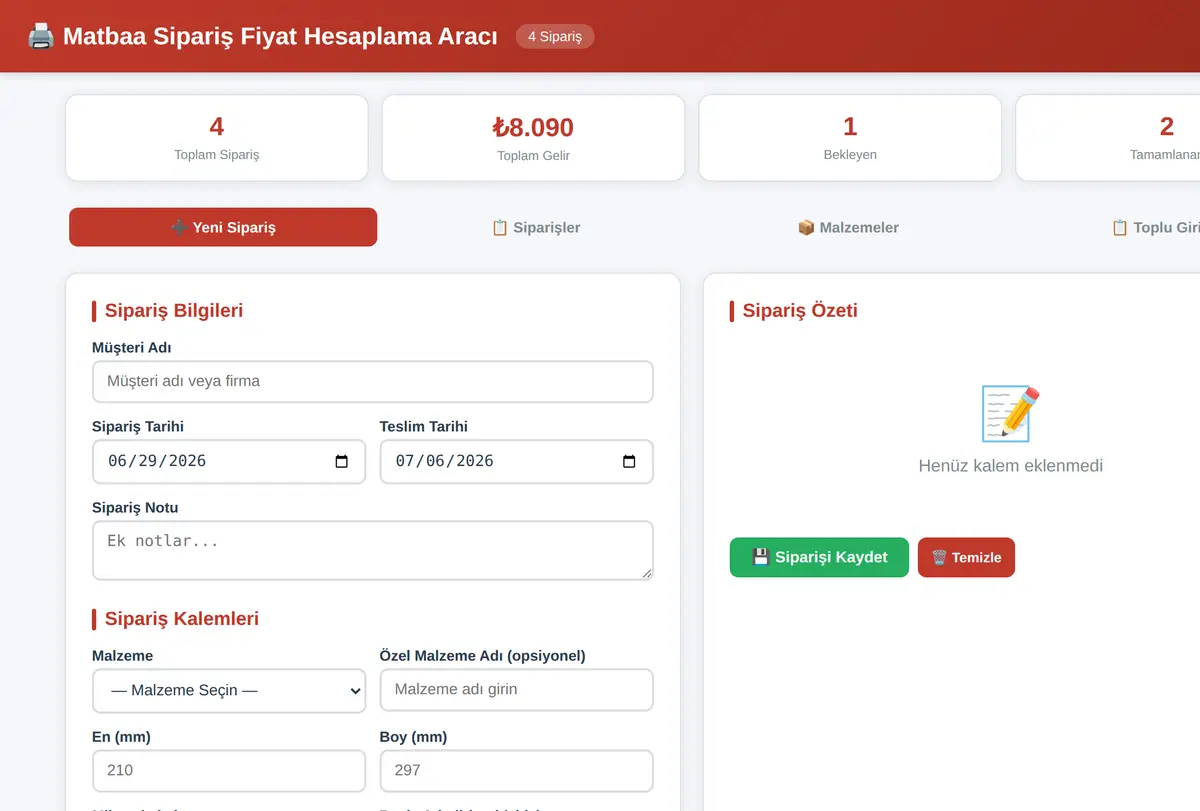Click the Sipariş Kalemleri heading

tap(182, 619)
